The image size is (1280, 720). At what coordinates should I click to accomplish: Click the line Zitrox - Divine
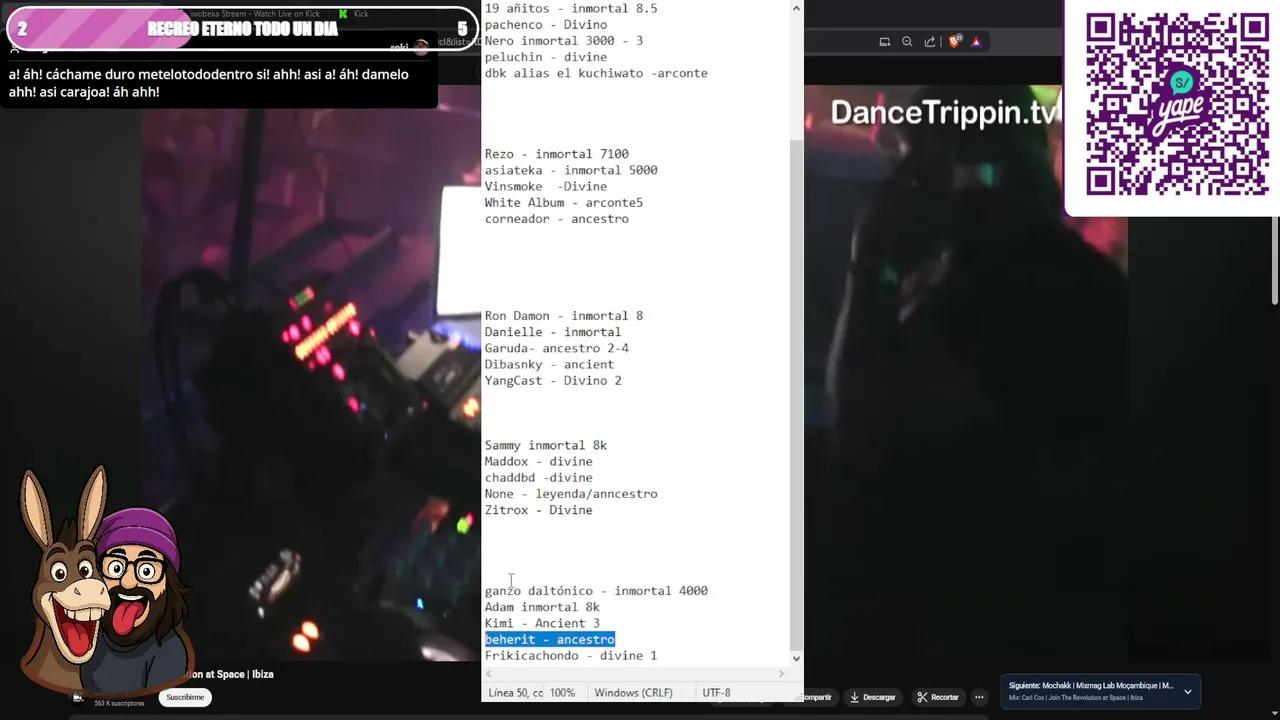539,510
